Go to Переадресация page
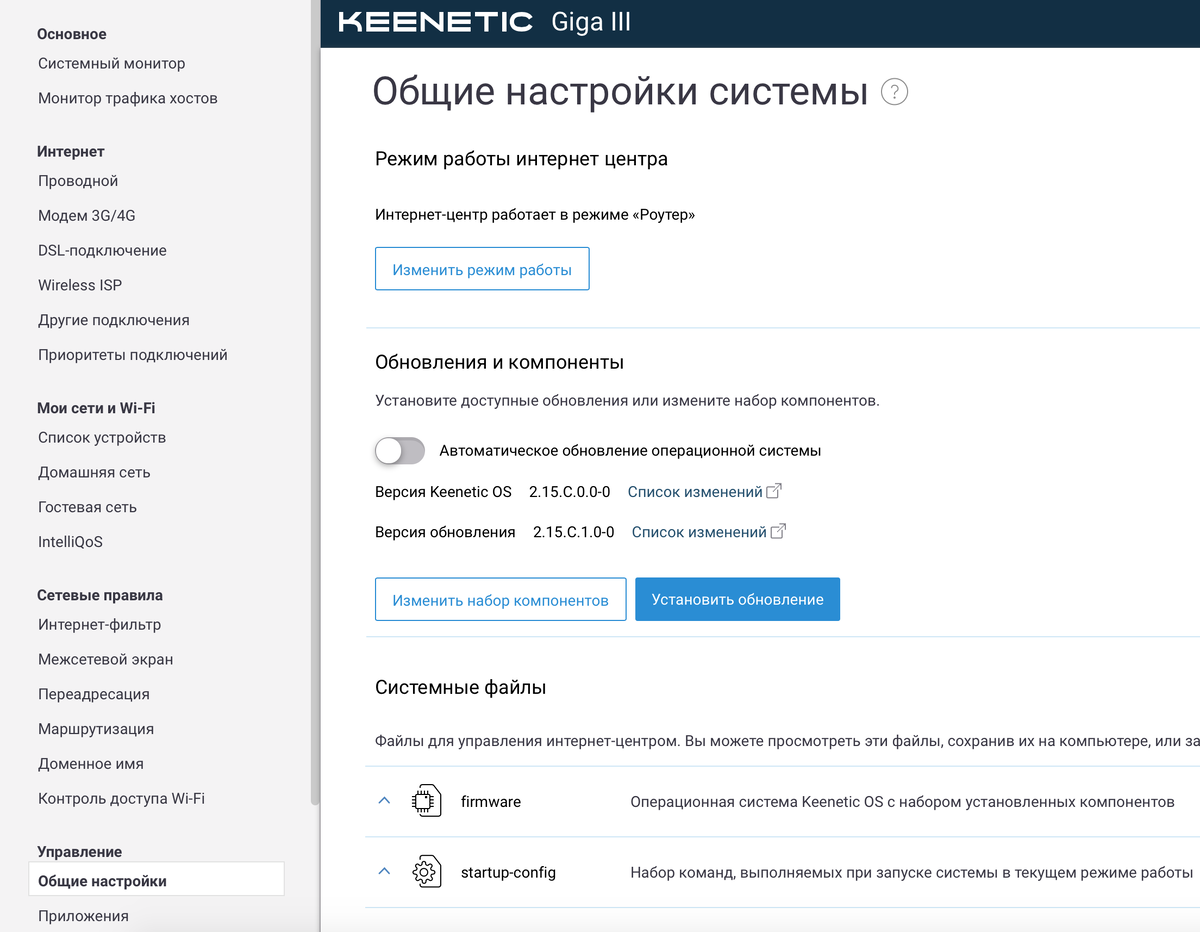The width and height of the screenshot is (1200, 932). tap(93, 694)
